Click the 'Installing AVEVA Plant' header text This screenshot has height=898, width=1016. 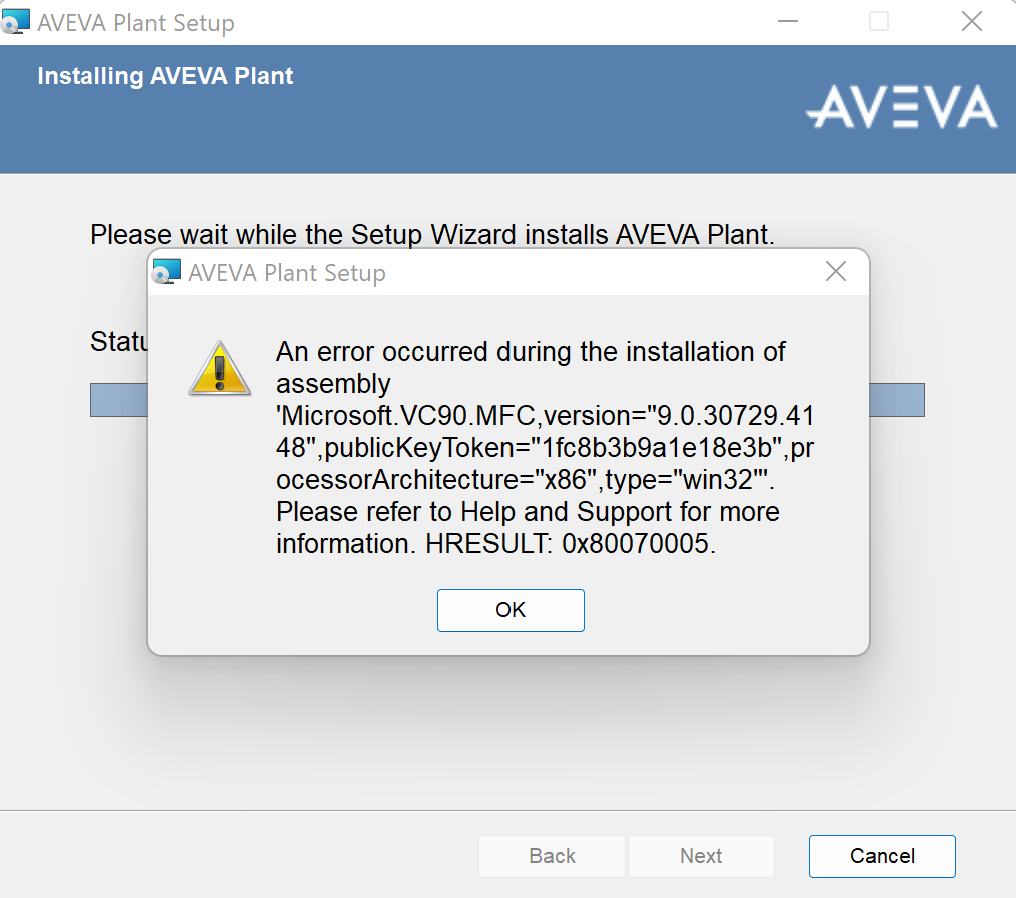click(165, 76)
